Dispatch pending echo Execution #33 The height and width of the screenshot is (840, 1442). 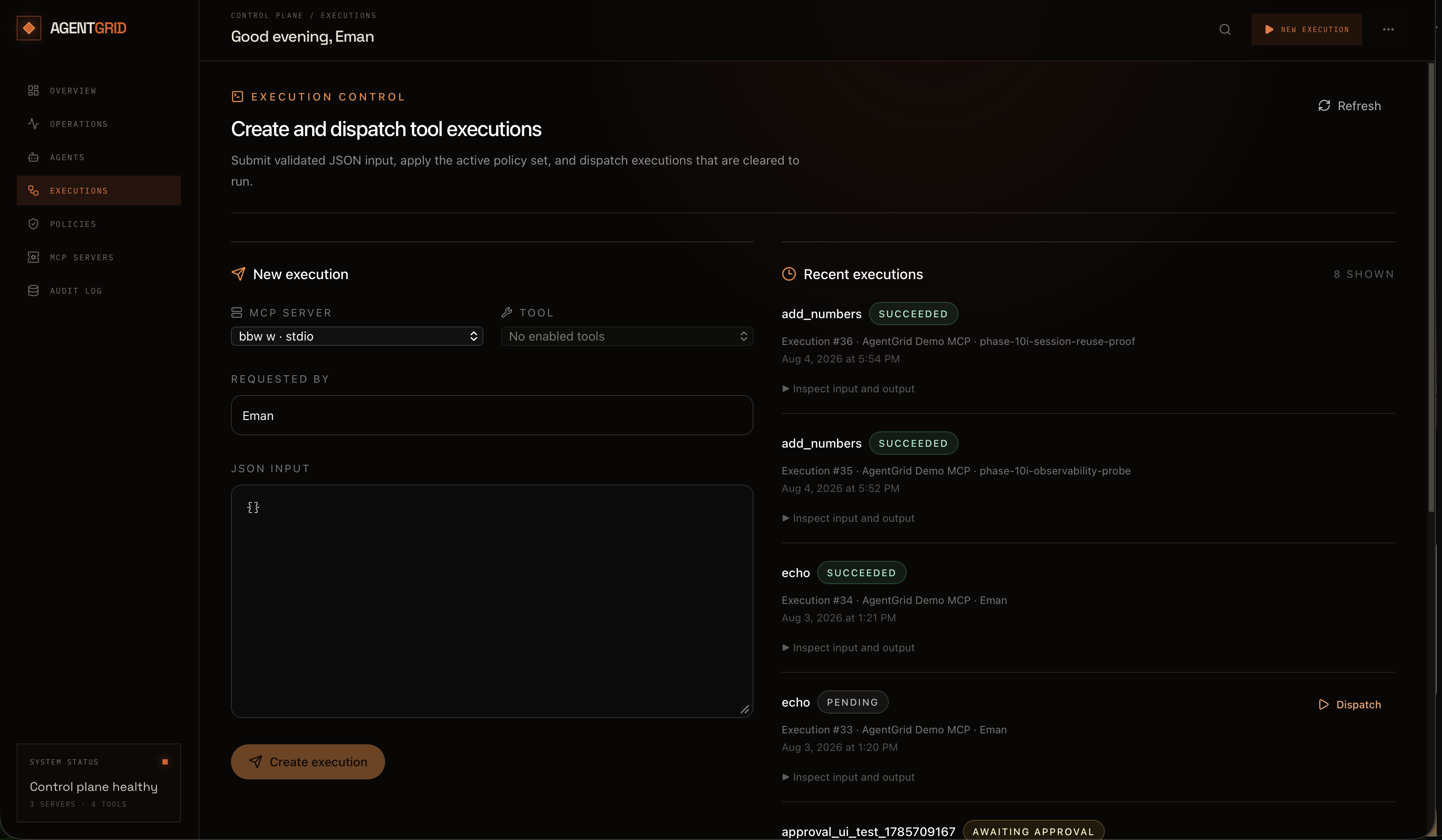(x=1350, y=704)
